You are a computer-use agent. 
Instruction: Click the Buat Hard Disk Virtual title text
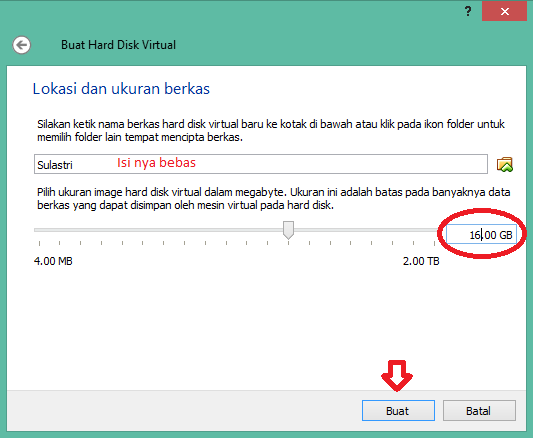(118, 45)
